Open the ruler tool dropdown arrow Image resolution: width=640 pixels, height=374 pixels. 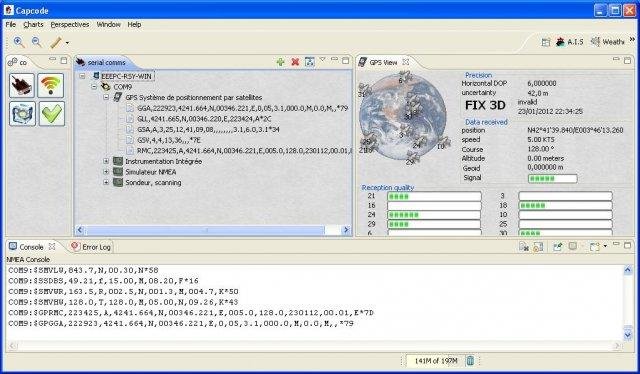click(x=67, y=42)
